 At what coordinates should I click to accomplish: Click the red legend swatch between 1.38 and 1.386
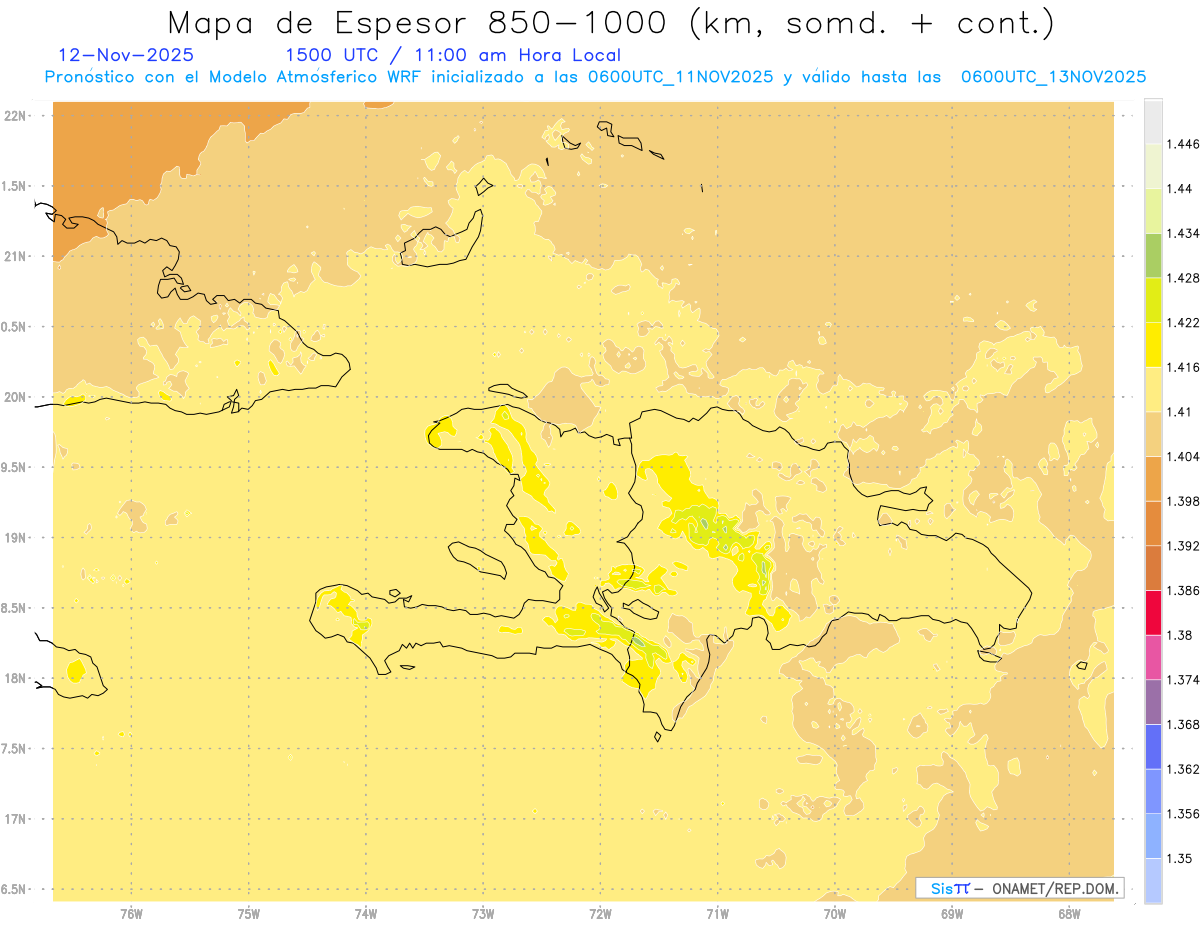(1153, 613)
